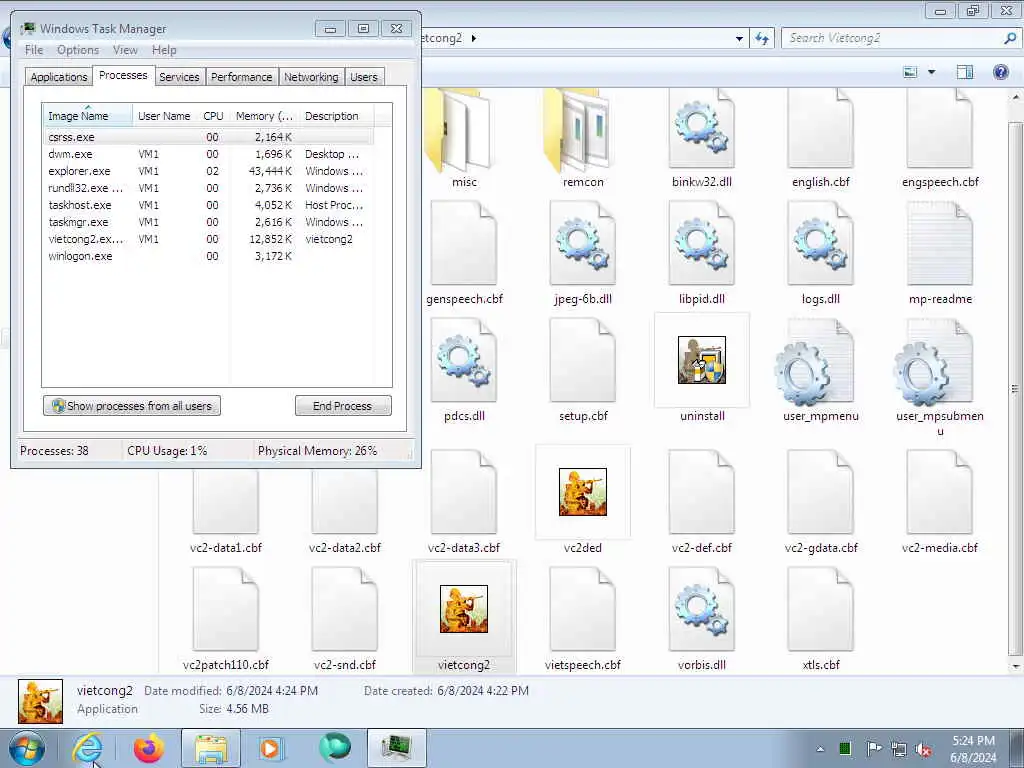This screenshot has width=1024, height=768.
Task: Select the jpeg-6b.dll file icon
Action: [x=583, y=243]
